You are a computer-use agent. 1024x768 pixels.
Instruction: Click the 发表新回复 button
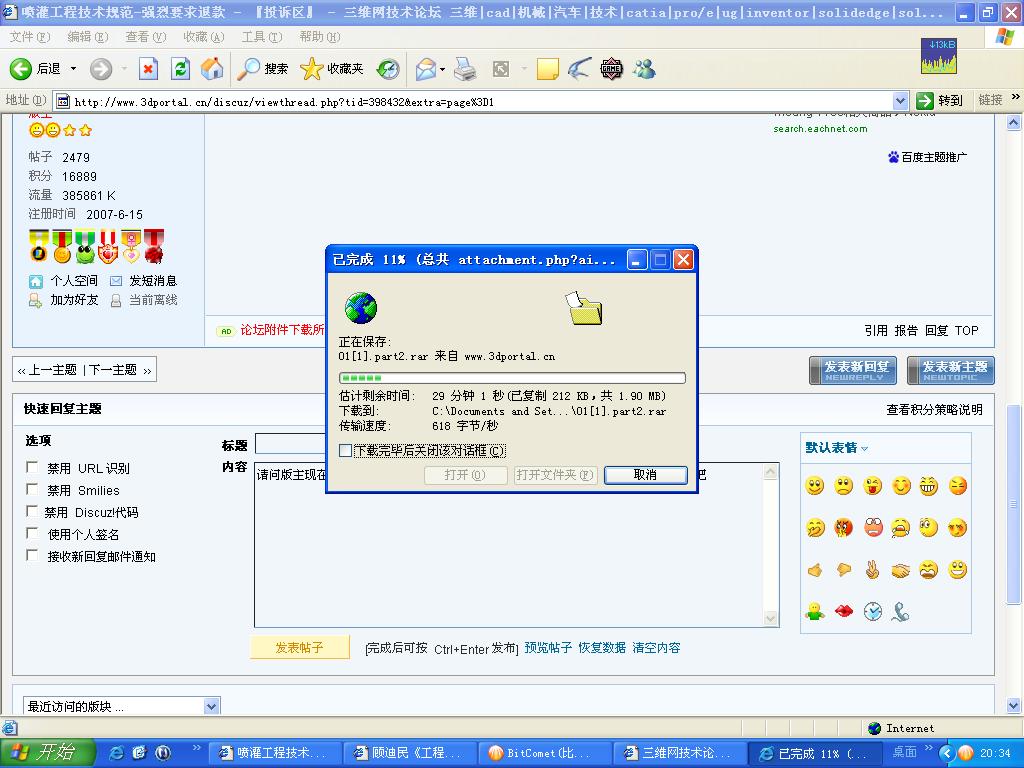853,370
